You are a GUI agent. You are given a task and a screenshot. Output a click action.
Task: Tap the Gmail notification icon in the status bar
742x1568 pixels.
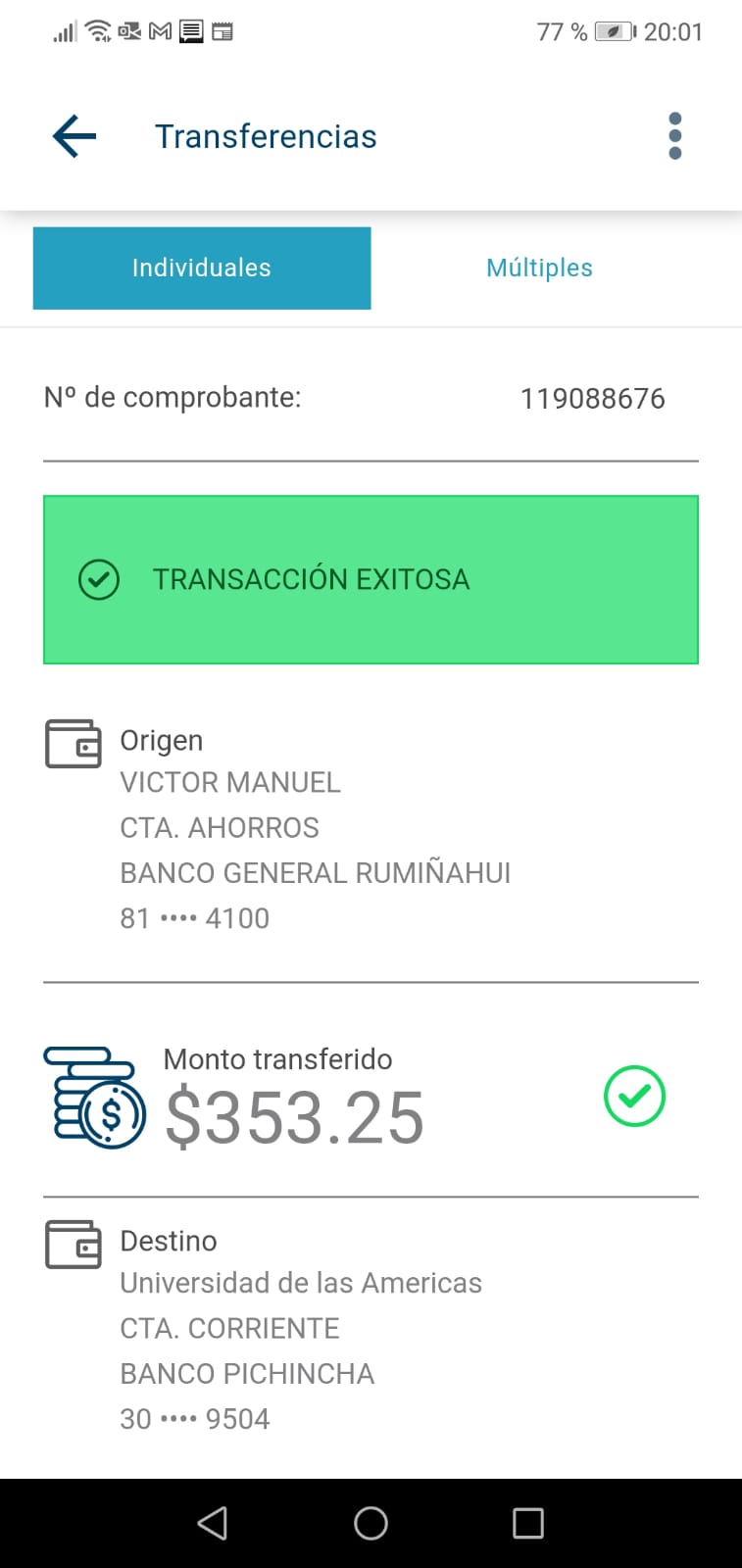tap(160, 32)
